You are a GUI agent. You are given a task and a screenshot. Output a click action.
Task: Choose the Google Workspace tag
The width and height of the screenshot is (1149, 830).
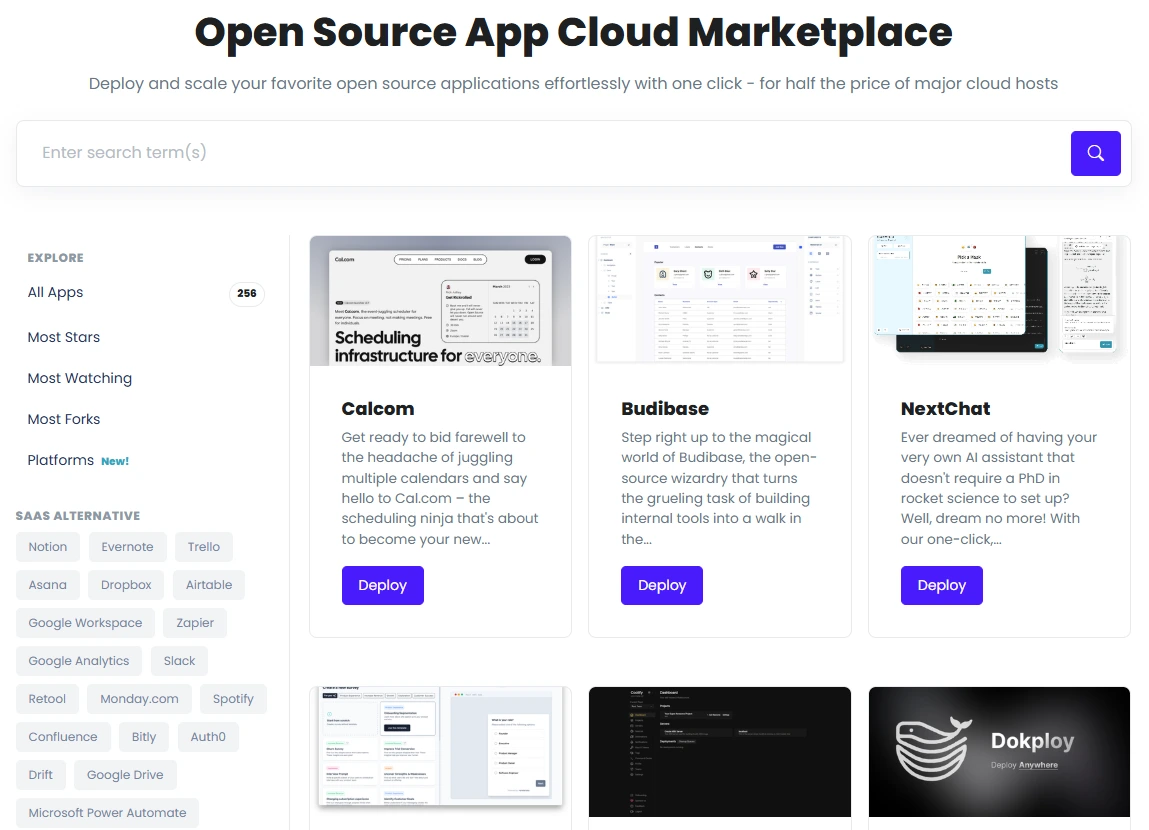(85, 623)
